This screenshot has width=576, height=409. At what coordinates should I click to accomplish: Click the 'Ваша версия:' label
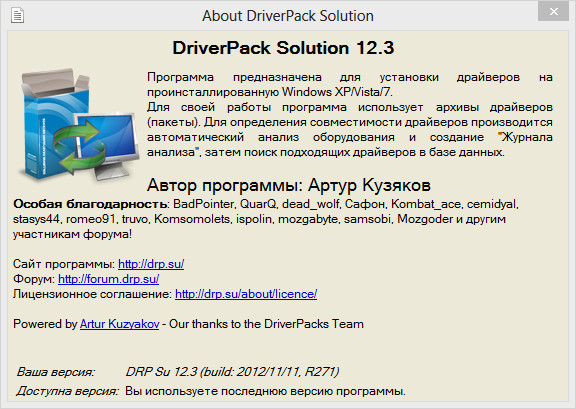click(55, 372)
